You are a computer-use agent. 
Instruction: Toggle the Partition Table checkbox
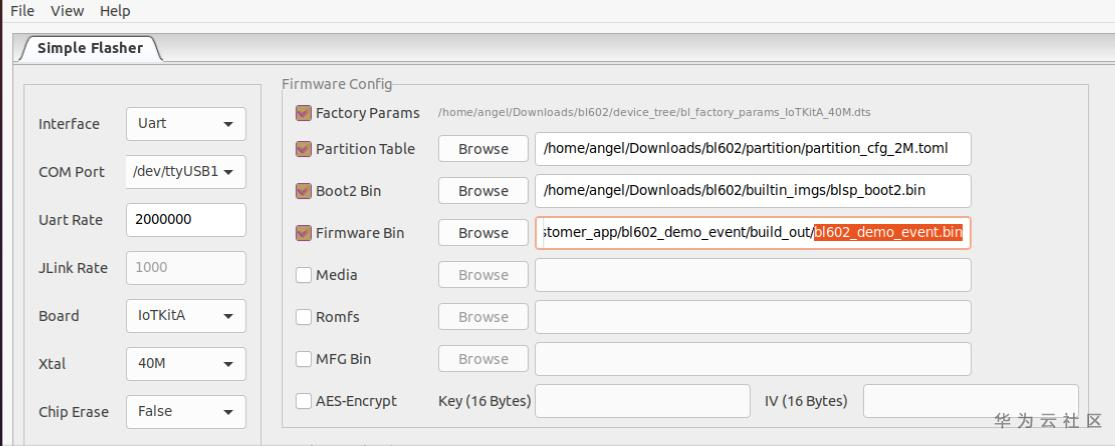click(304, 149)
